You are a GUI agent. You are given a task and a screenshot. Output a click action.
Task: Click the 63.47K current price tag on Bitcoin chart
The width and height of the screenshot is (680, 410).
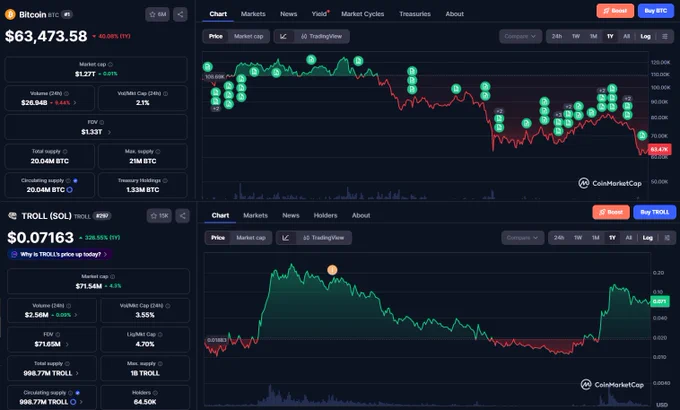[x=659, y=149]
